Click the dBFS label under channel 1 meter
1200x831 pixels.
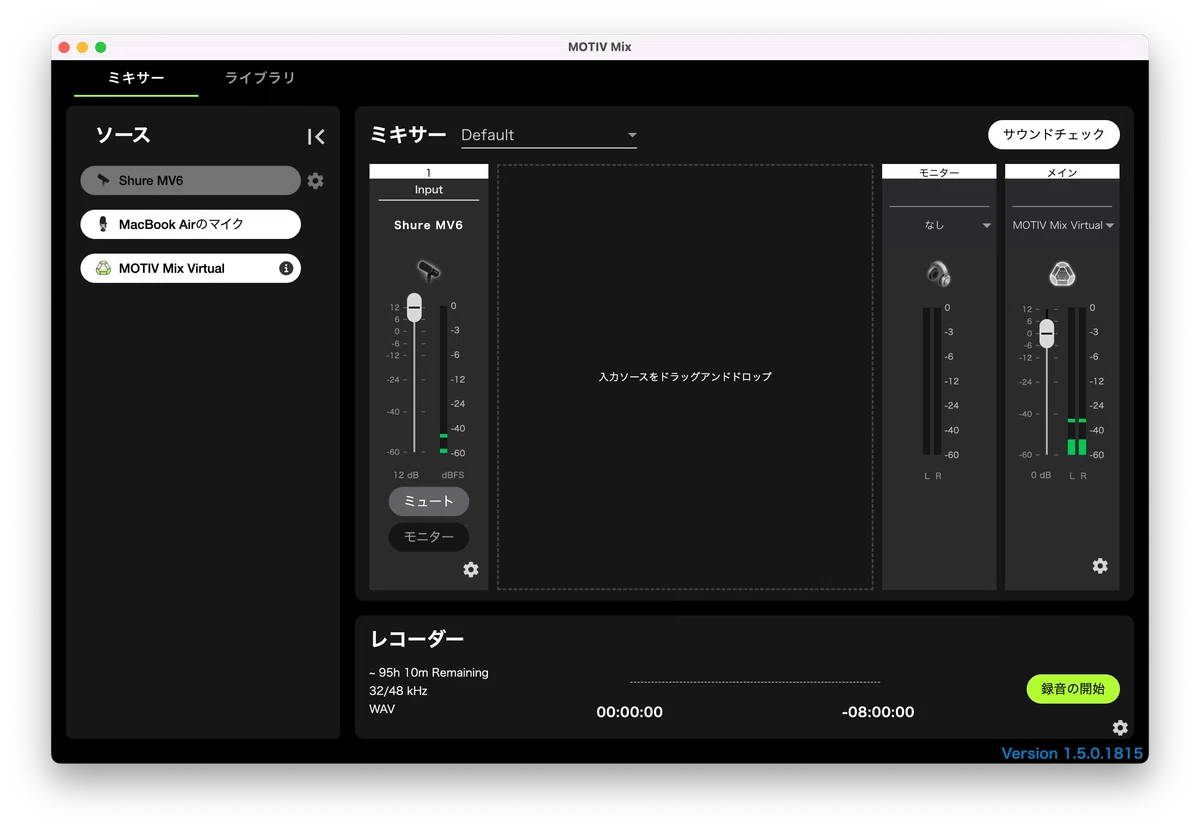[453, 475]
